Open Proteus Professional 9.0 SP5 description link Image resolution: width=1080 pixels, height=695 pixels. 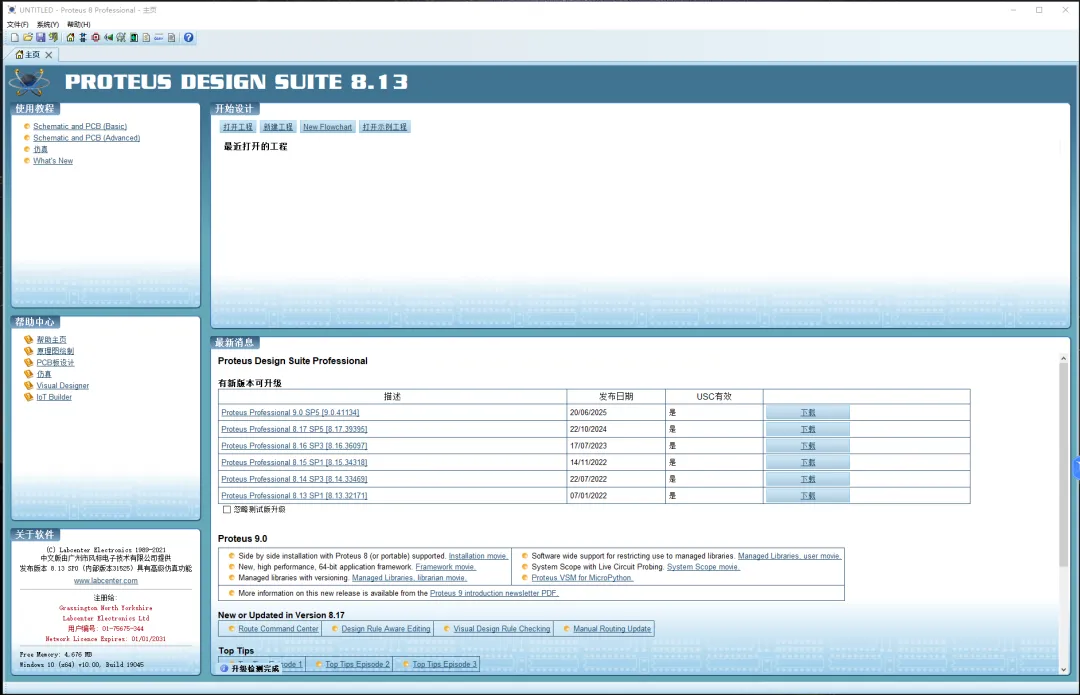pyautogui.click(x=290, y=413)
